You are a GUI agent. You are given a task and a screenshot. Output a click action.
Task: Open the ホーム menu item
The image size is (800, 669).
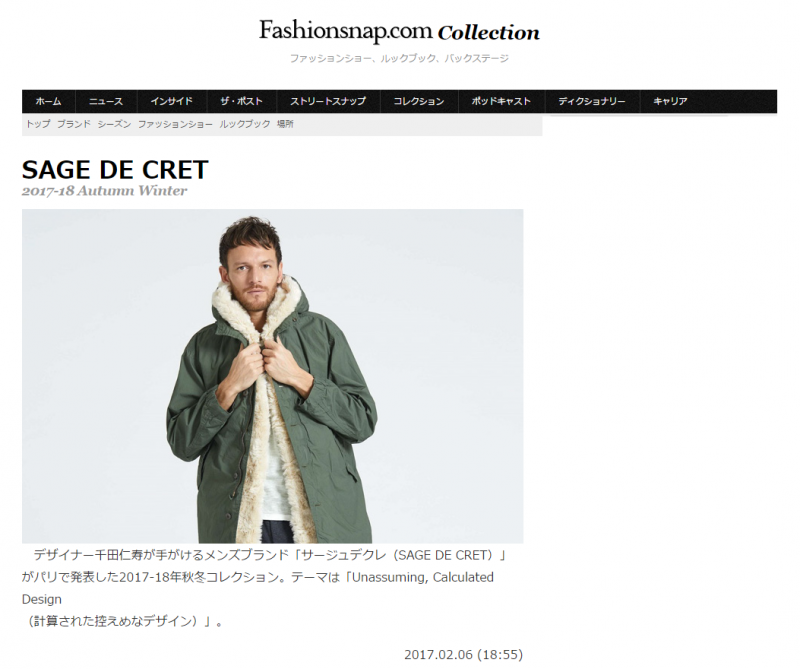click(x=48, y=101)
